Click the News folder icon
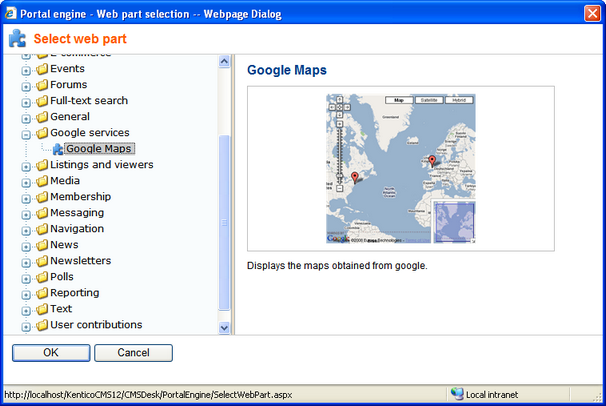Screen dimensions: 606x406 pos(42,245)
